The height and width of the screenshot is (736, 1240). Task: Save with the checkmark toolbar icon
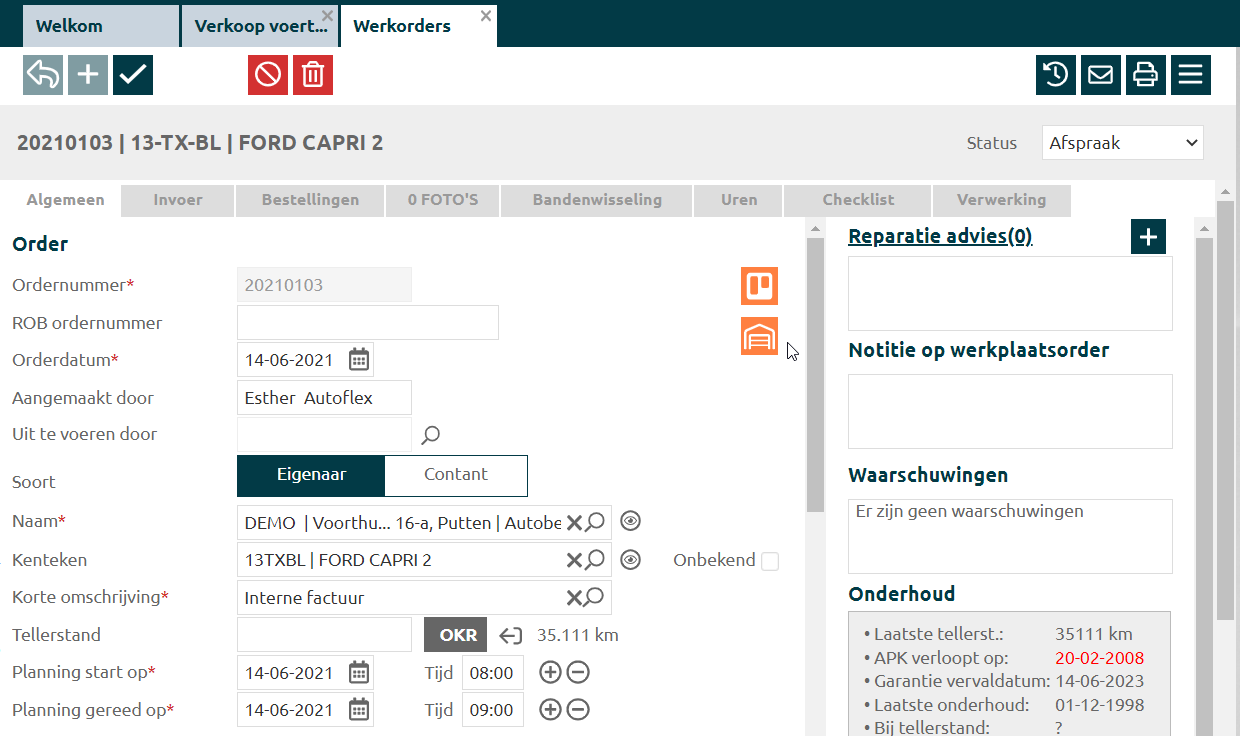[133, 75]
